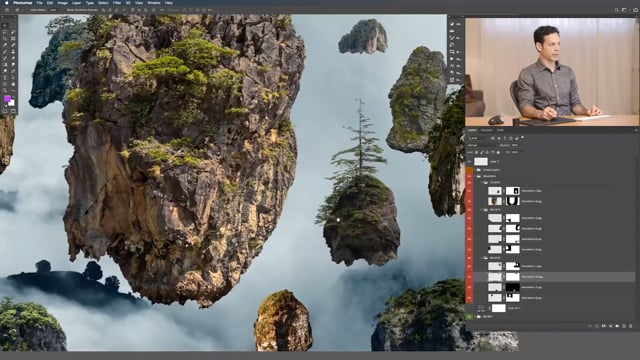Open Auto-Select Layer dropdown in options bar
640x360 pixels.
pyautogui.click(x=54, y=10)
